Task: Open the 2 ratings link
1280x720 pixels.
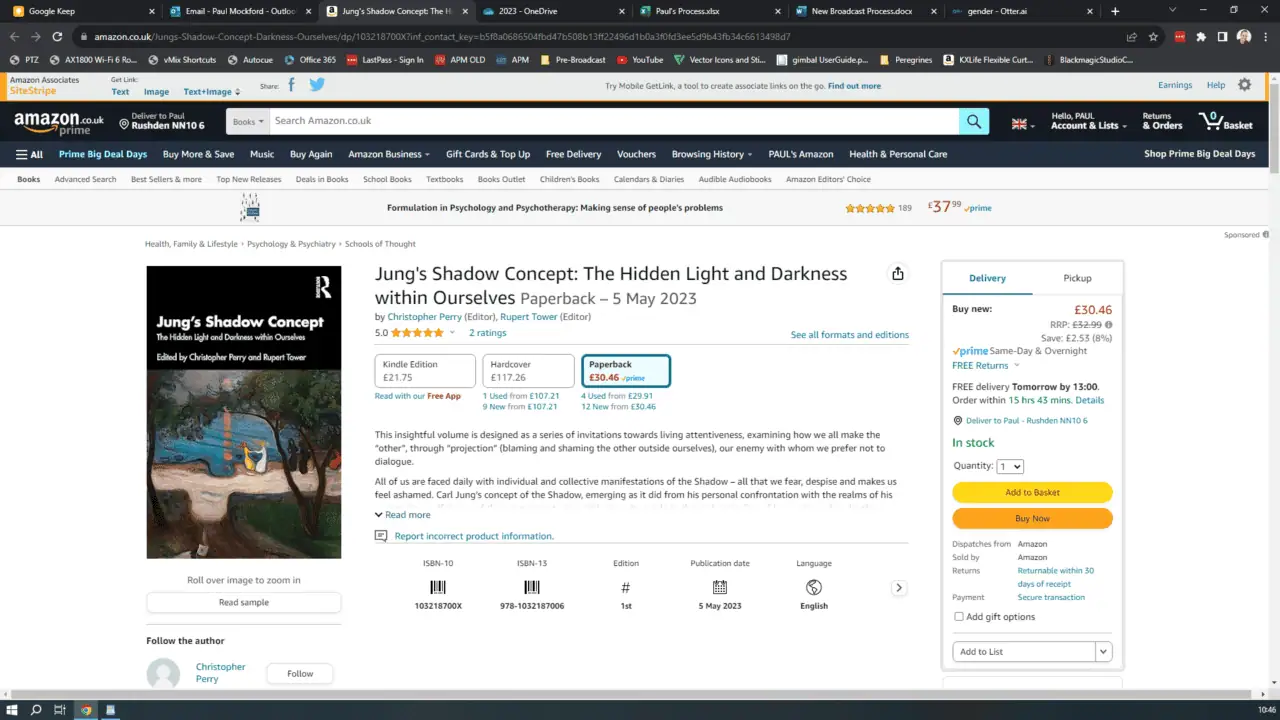Action: coord(487,333)
